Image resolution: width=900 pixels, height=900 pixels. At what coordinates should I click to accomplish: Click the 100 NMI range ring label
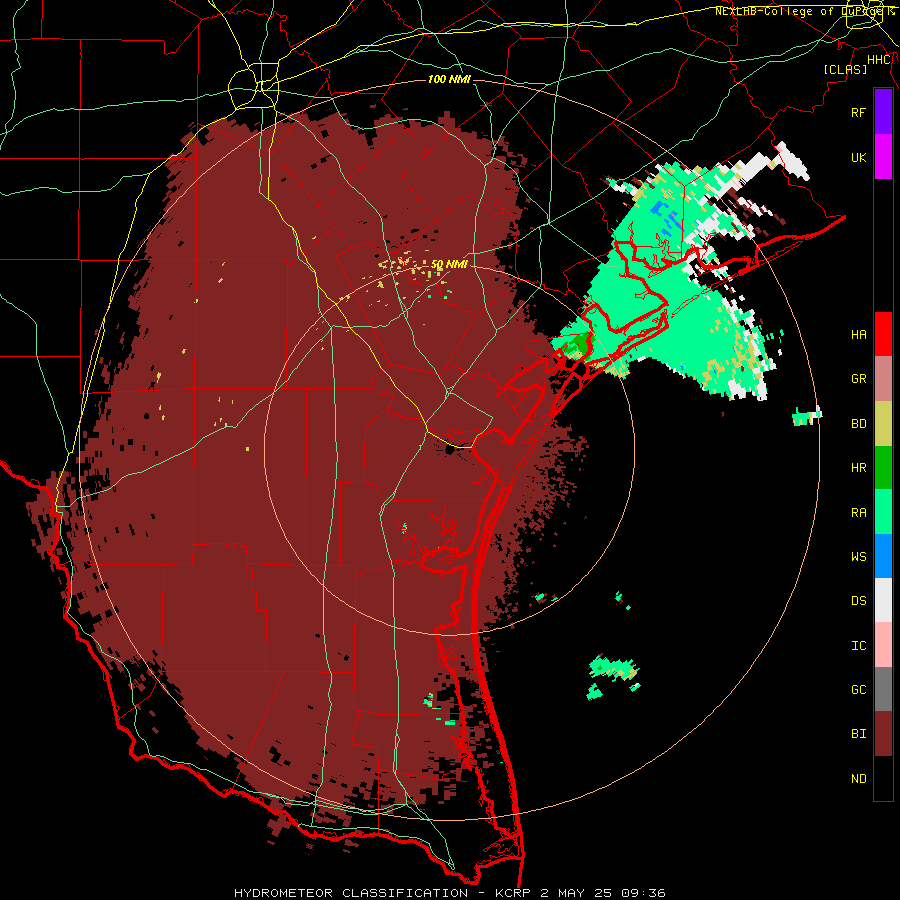pyautogui.click(x=449, y=79)
